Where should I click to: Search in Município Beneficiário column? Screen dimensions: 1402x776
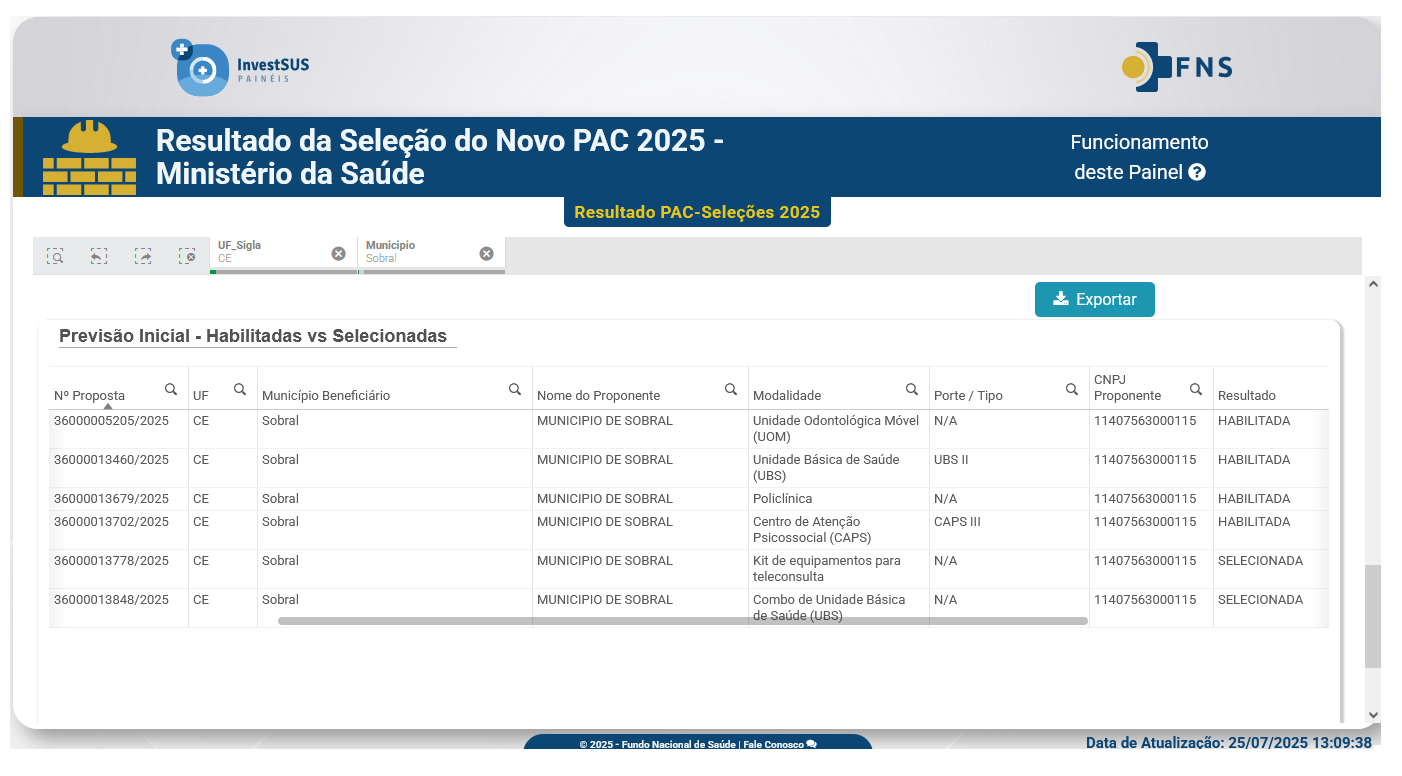point(515,389)
